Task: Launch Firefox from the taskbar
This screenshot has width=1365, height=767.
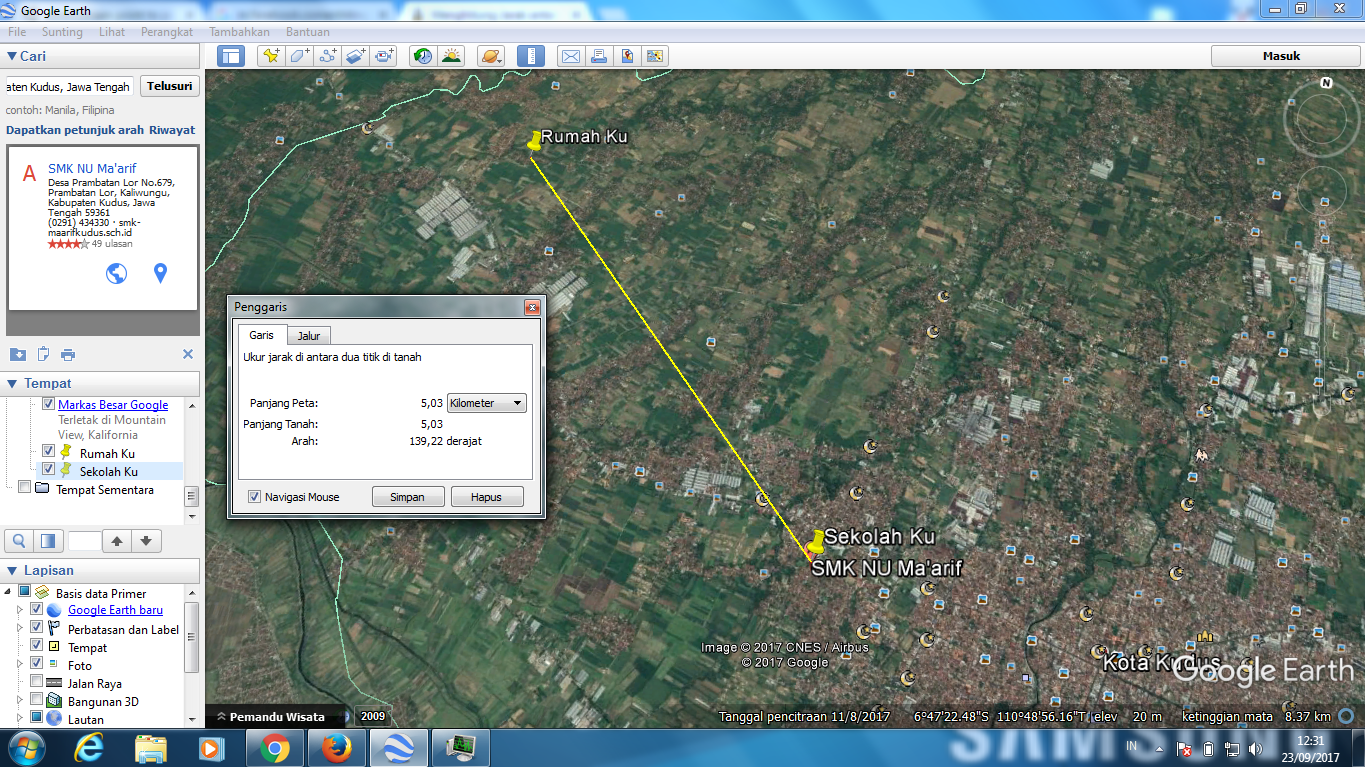Action: [337, 747]
